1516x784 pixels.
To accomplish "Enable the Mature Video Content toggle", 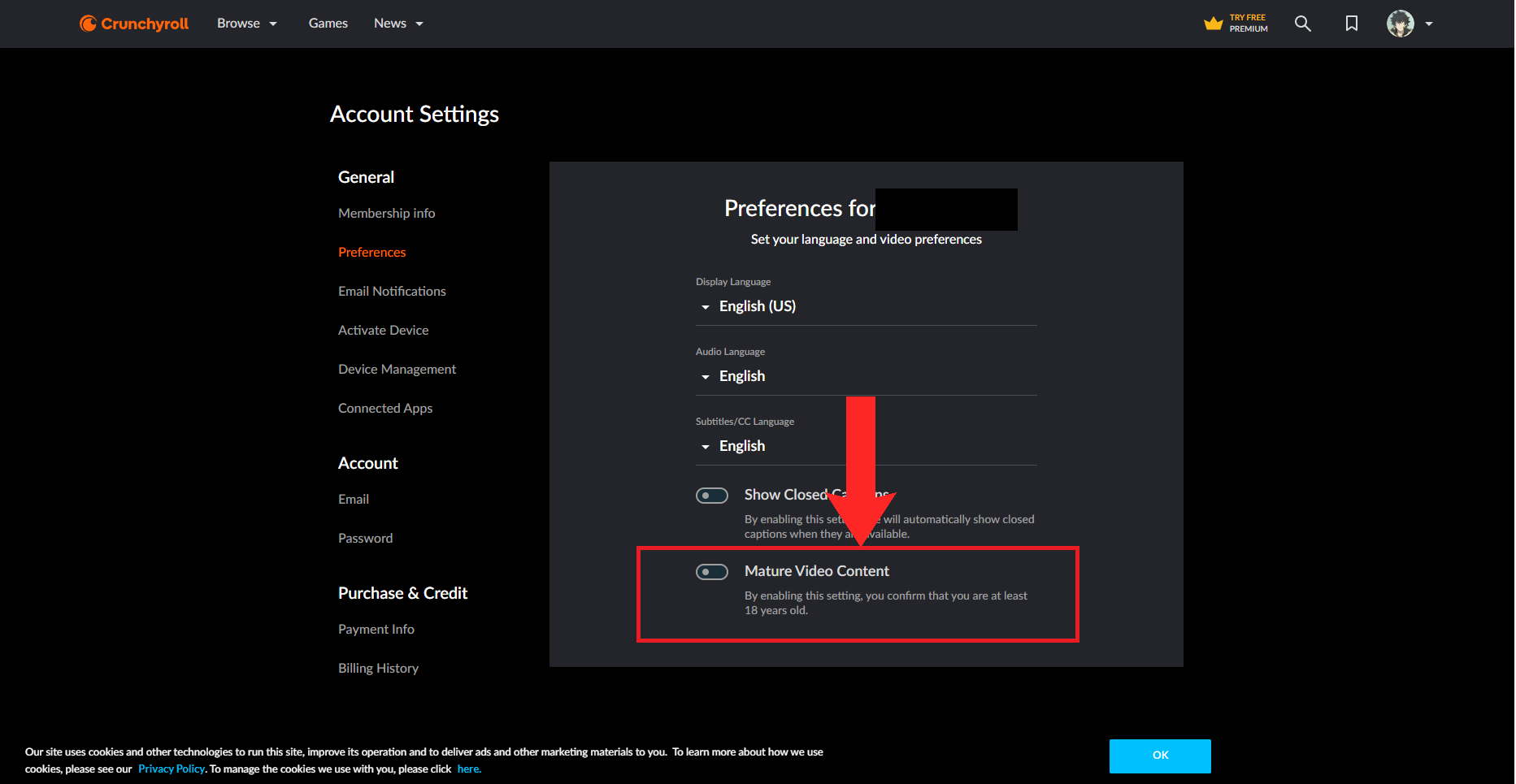I will point(712,572).
